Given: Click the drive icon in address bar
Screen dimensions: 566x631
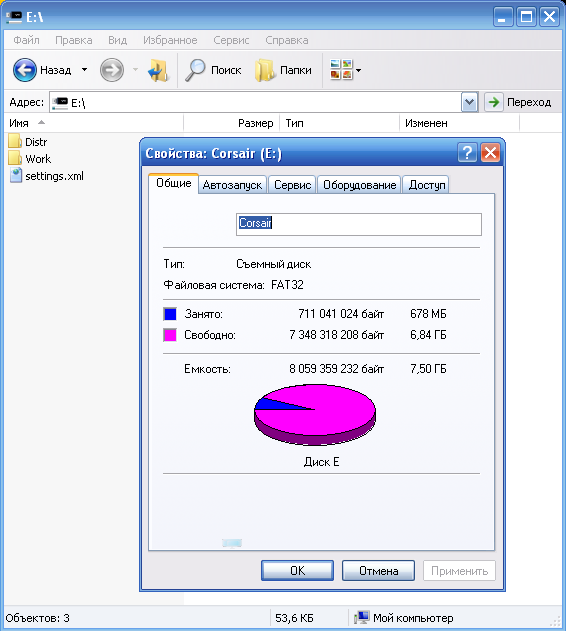Looking at the screenshot, I should (60, 103).
